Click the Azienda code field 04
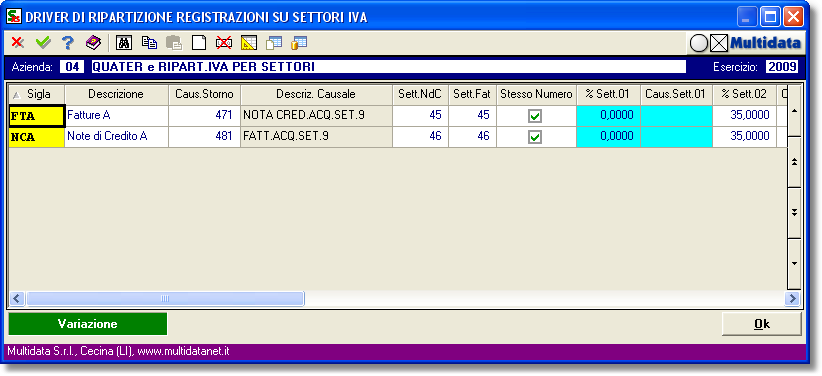This screenshot has height=376, width=822. (72, 67)
